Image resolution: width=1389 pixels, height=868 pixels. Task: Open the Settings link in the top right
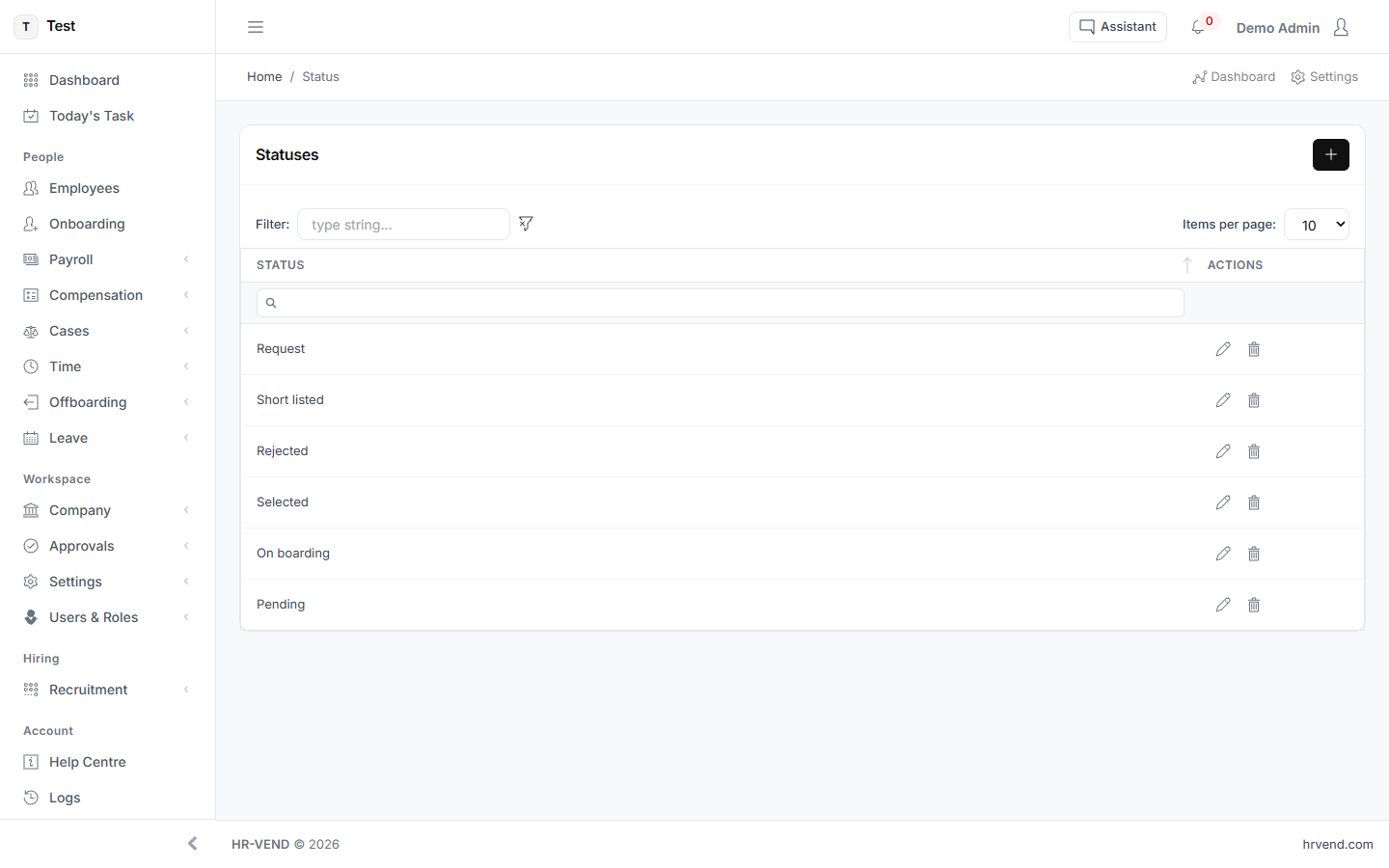pyautogui.click(x=1324, y=77)
